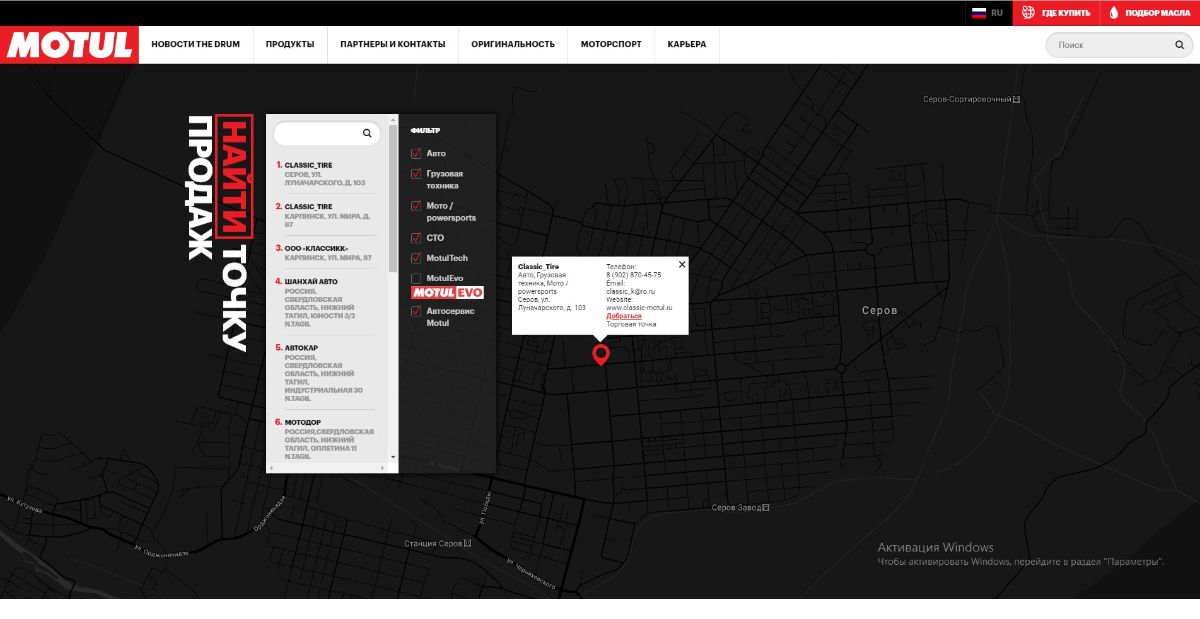Click the classic_k@ro.ru email in the popup
This screenshot has height=619, width=1200.
click(630, 291)
